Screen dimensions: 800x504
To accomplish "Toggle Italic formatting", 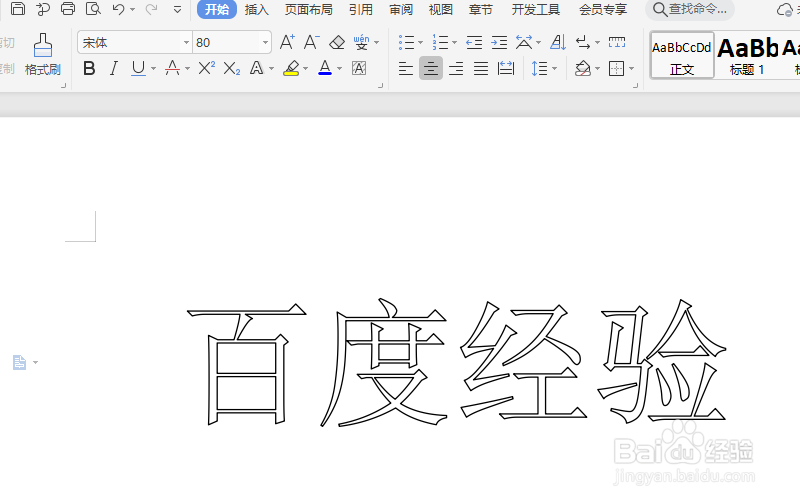I will click(114, 68).
